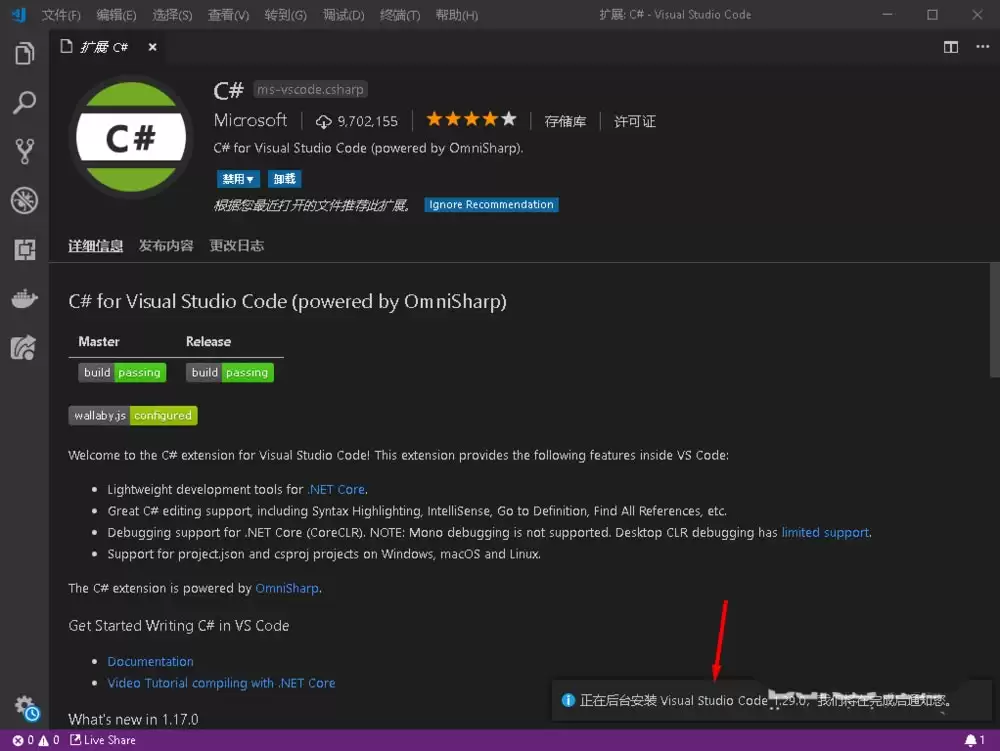Image resolution: width=1000 pixels, height=751 pixels.
Task: Open the Docker panel from the sidebar
Action: 24,297
